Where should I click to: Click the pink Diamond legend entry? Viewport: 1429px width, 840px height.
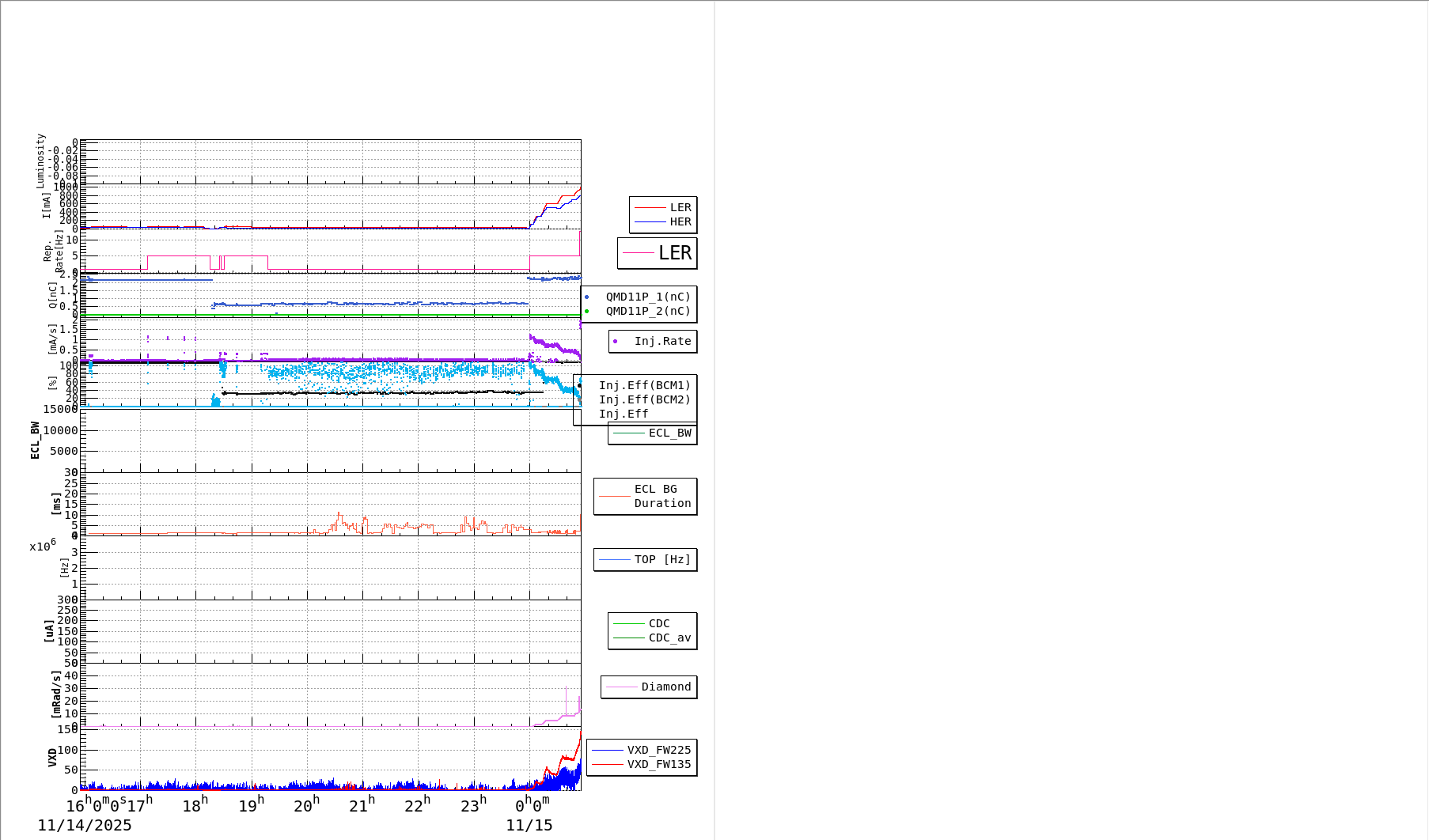tap(649, 687)
